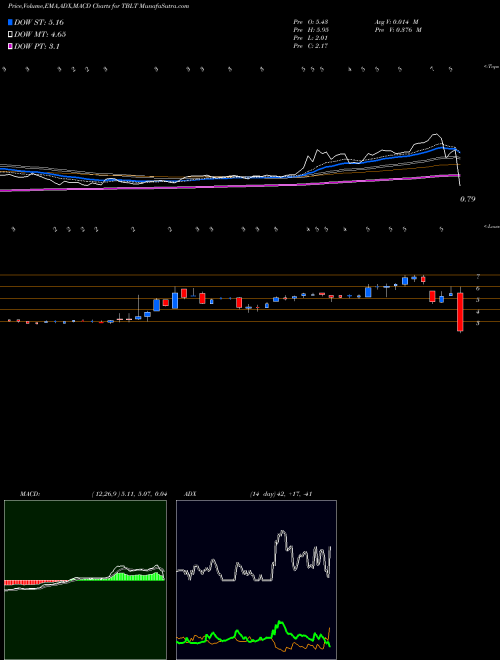500x660 pixels.
Task: Click price axis label 7
Action: (x=478, y=277)
